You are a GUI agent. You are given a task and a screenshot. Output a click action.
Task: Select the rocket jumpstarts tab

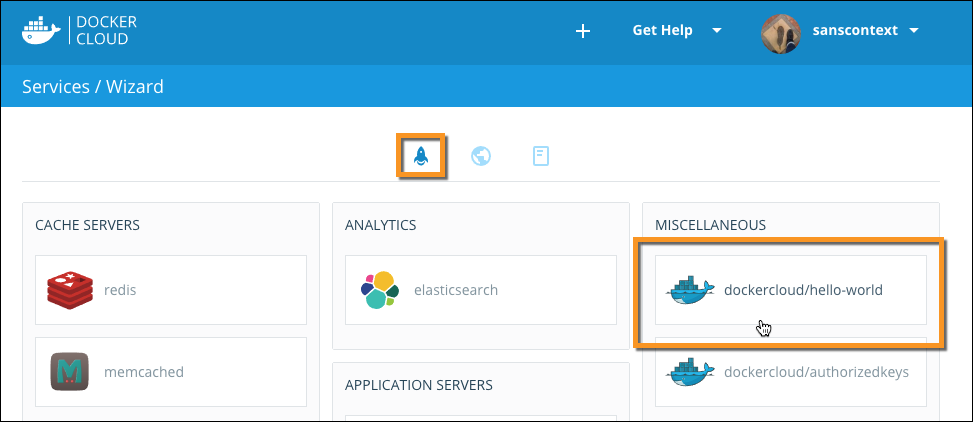420,156
